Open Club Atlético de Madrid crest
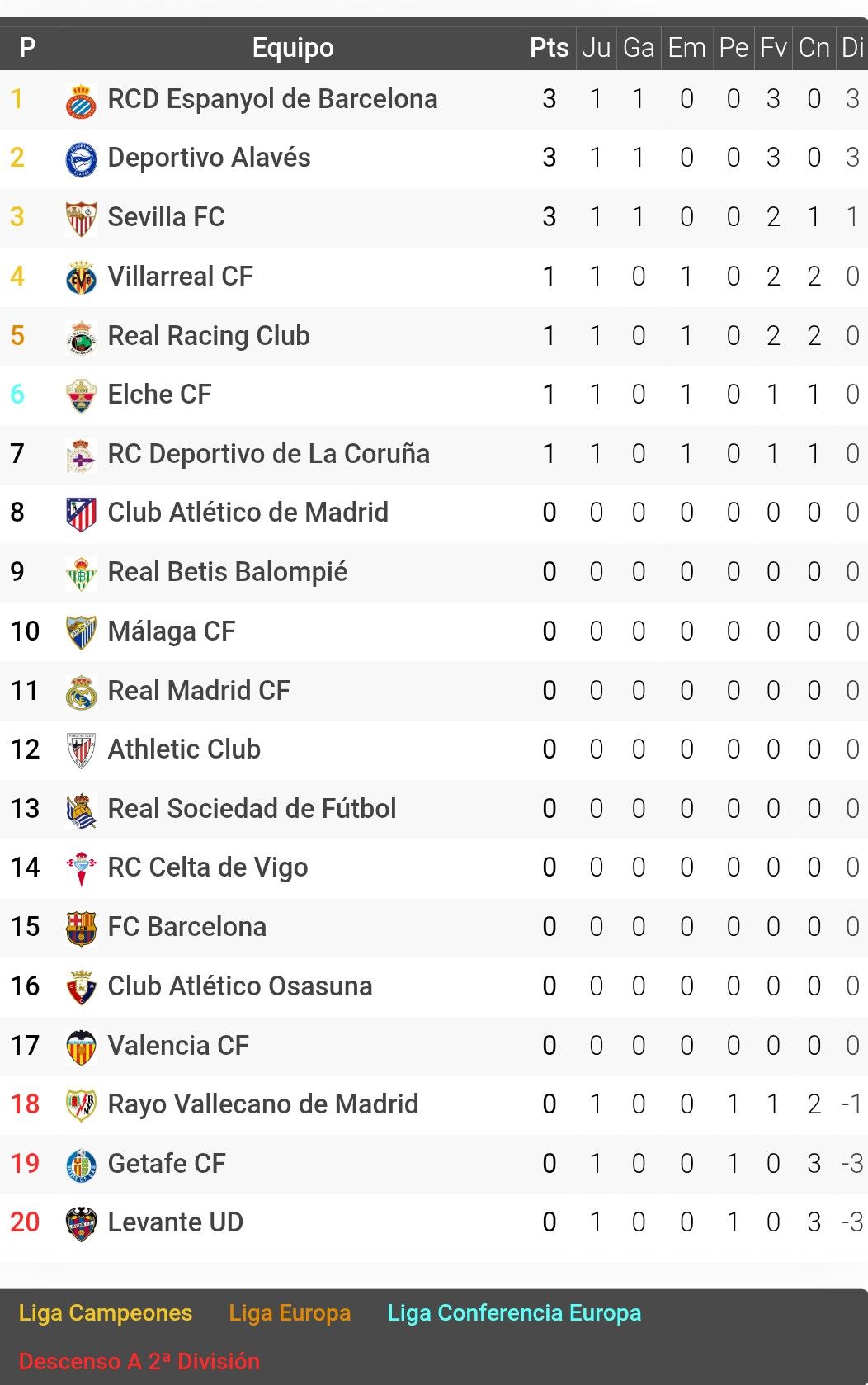The height and width of the screenshot is (1385, 868). coord(81,514)
